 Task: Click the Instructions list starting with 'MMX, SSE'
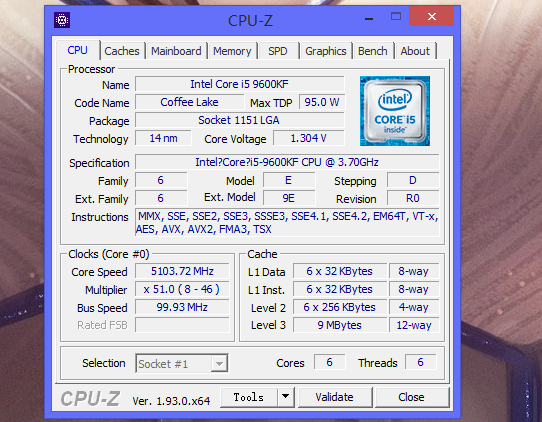[x=287, y=223]
